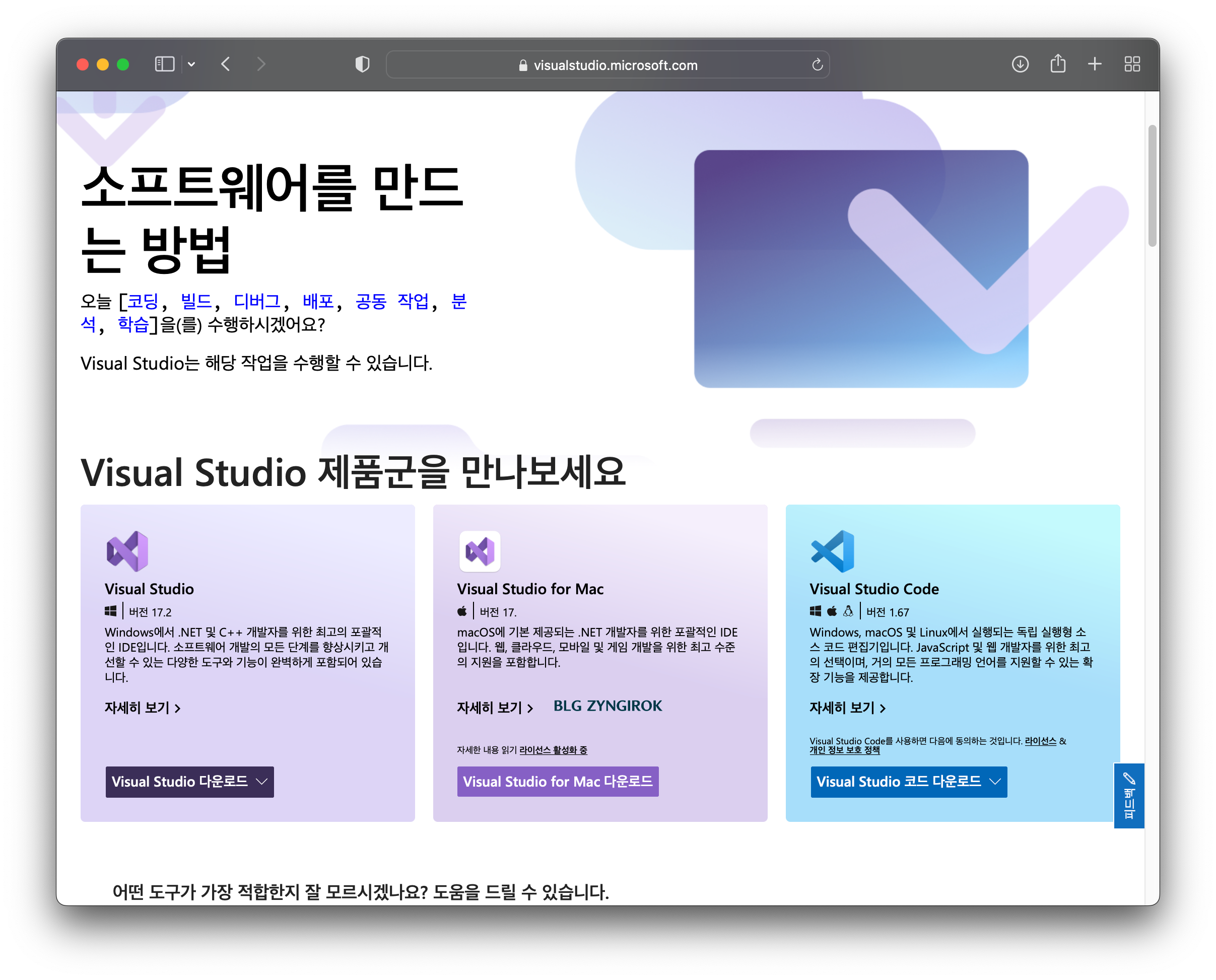Image resolution: width=1216 pixels, height=980 pixels.
Task: Click the Visual Studio product logo icon
Action: click(x=127, y=551)
